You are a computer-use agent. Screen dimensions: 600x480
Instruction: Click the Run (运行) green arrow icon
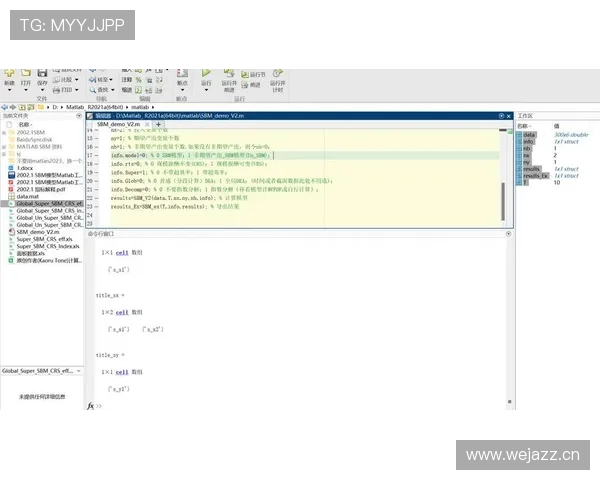point(206,74)
